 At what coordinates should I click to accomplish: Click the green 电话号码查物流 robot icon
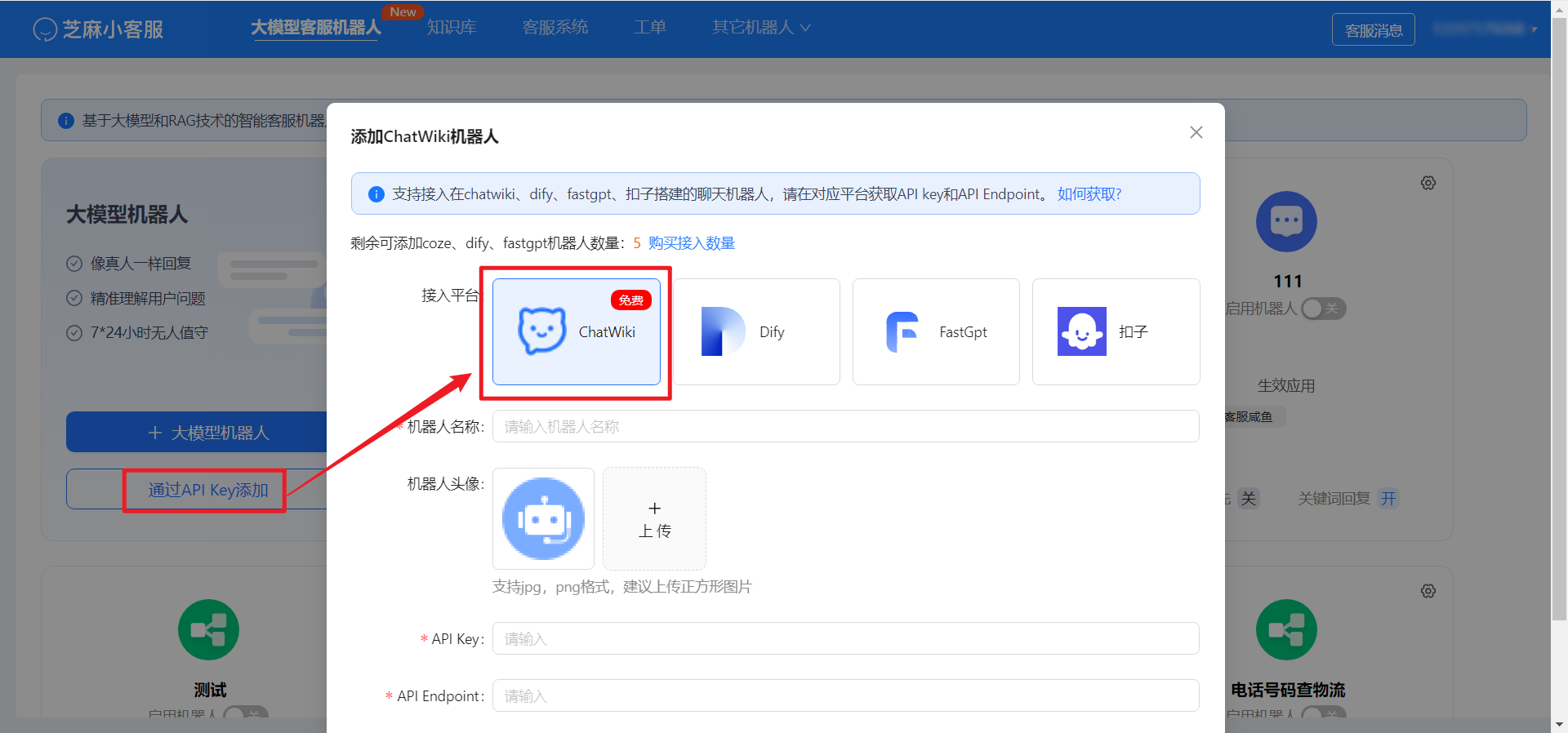pyautogui.click(x=1286, y=629)
